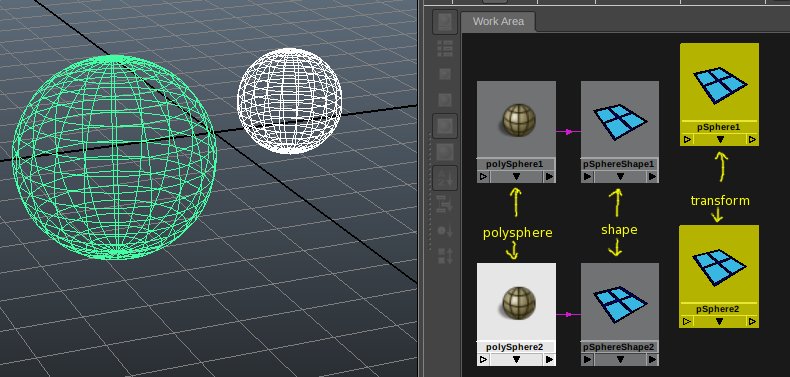This screenshot has width=790, height=377.
Task: Click the A-Z sort icon in sidebar
Action: (445, 178)
